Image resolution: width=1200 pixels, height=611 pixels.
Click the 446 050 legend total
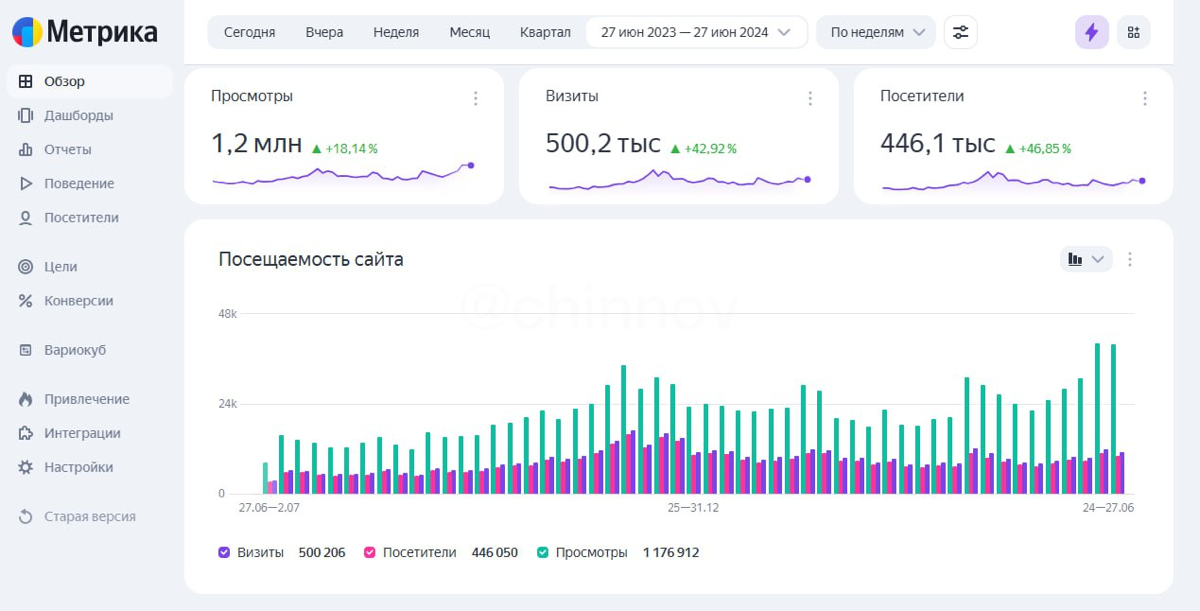click(495, 553)
